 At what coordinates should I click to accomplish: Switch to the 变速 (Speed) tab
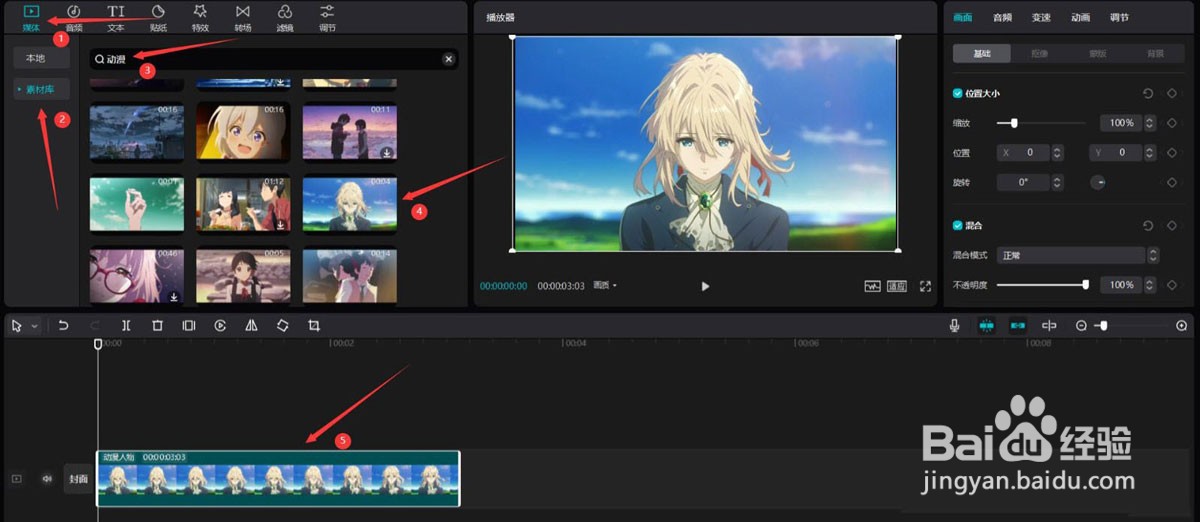1041,17
